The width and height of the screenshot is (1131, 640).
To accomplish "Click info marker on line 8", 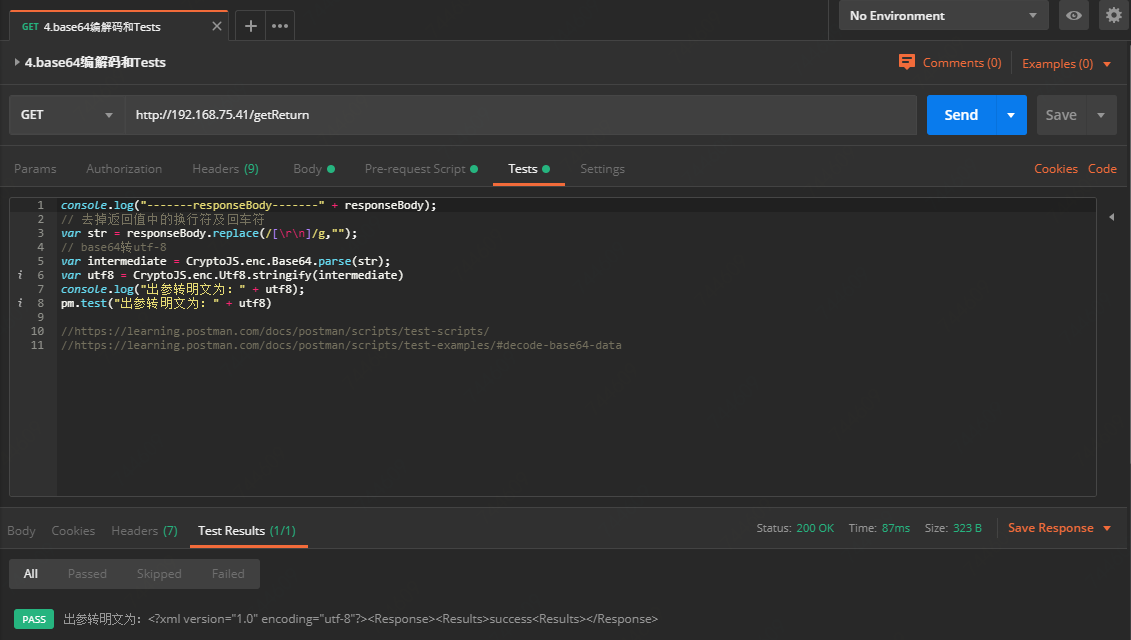I will pyautogui.click(x=20, y=303).
